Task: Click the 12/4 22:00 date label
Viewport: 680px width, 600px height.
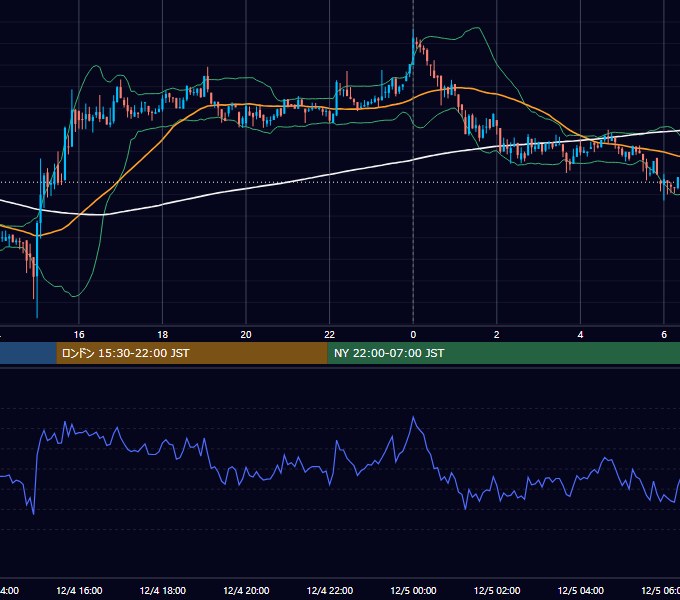Action: [x=330, y=590]
